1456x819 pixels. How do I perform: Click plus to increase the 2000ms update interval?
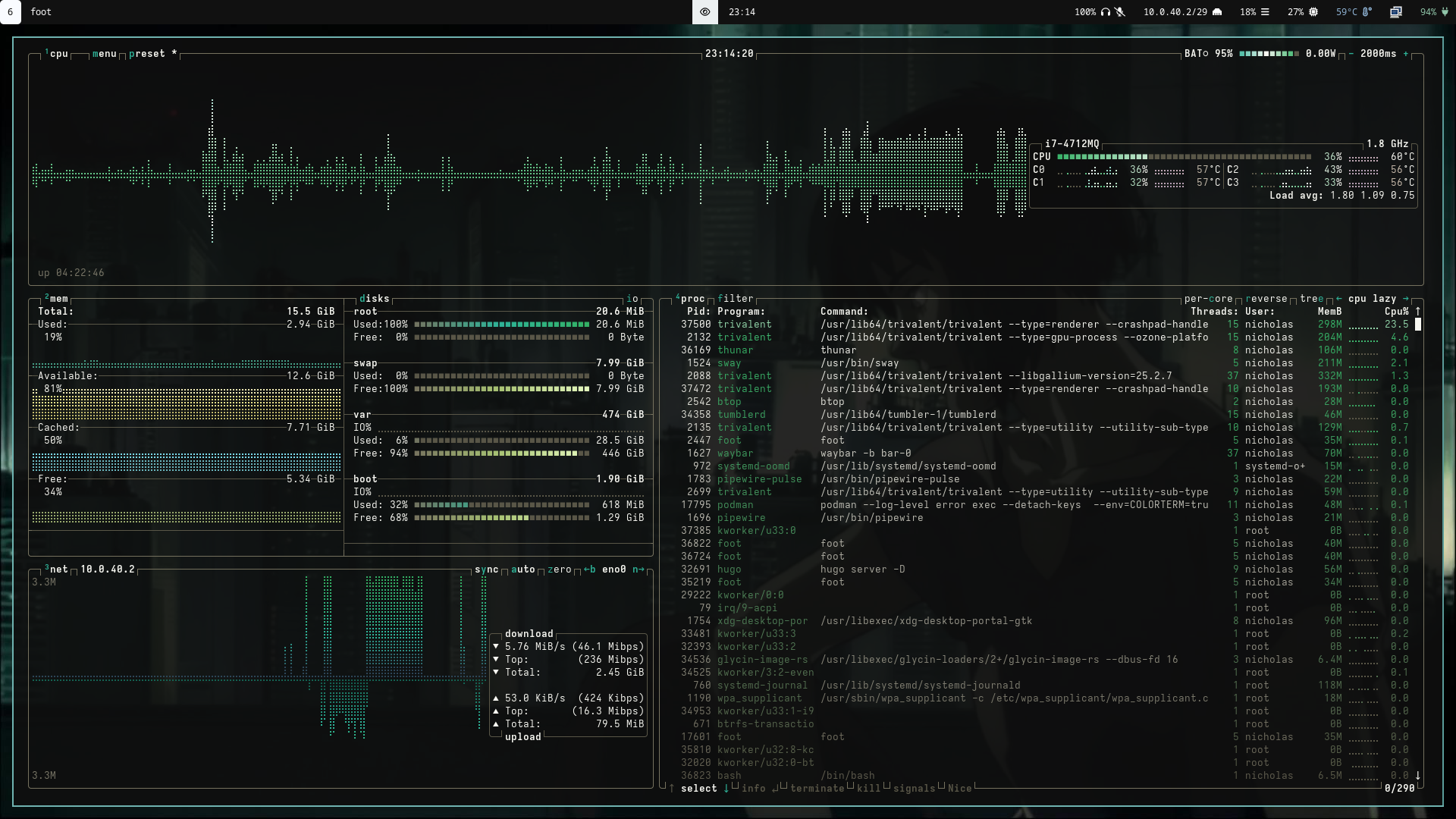(1407, 54)
